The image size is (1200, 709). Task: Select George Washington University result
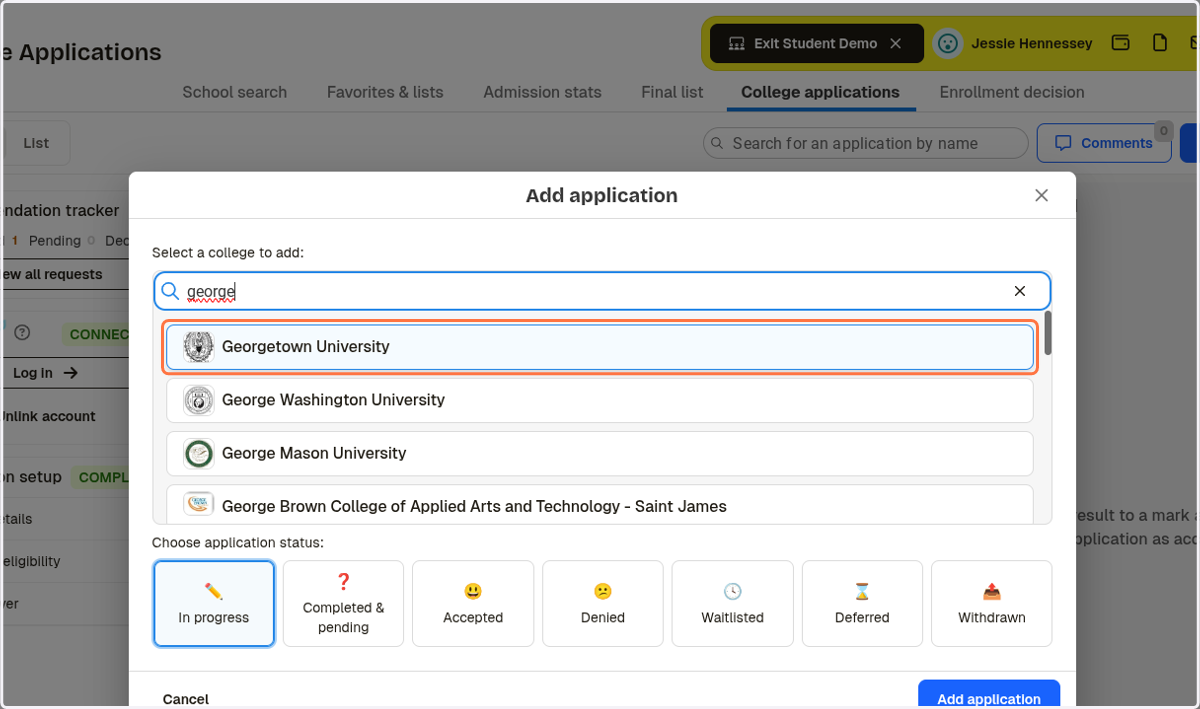600,400
